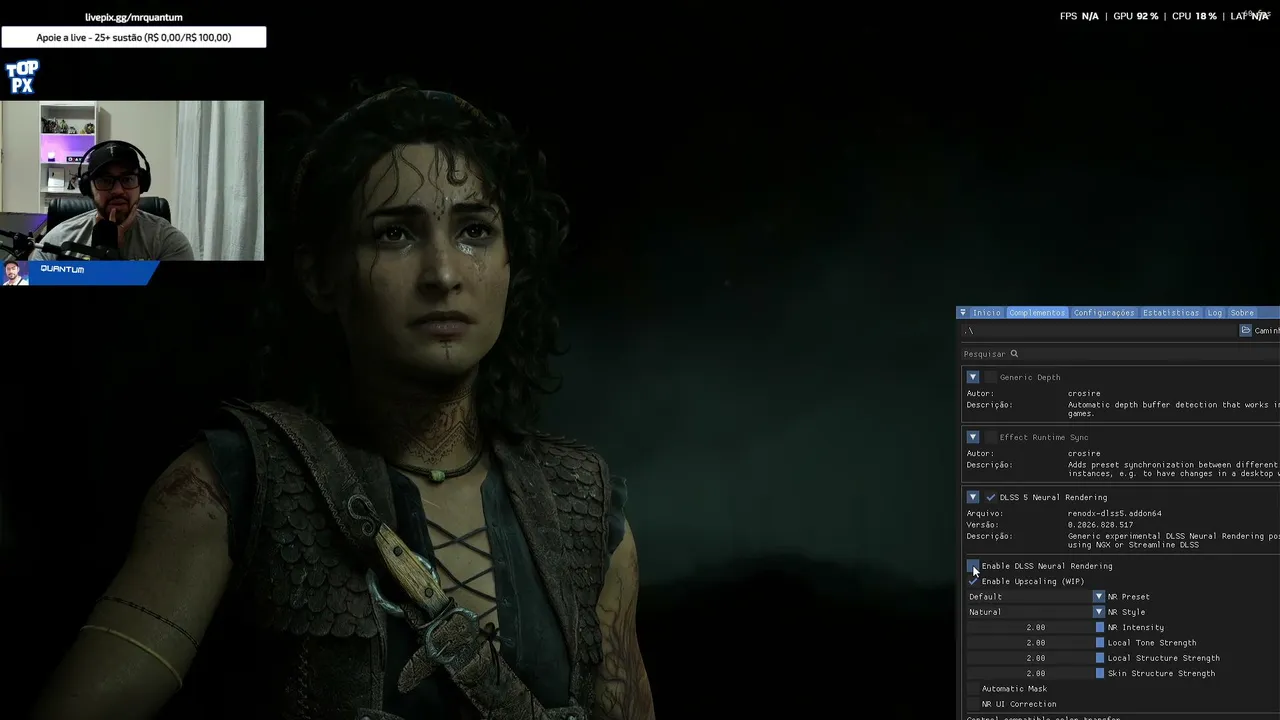Disable the DLSS 5 Neural Rendering addon checkbox
Viewport: 1280px width, 720px height.
[991, 497]
